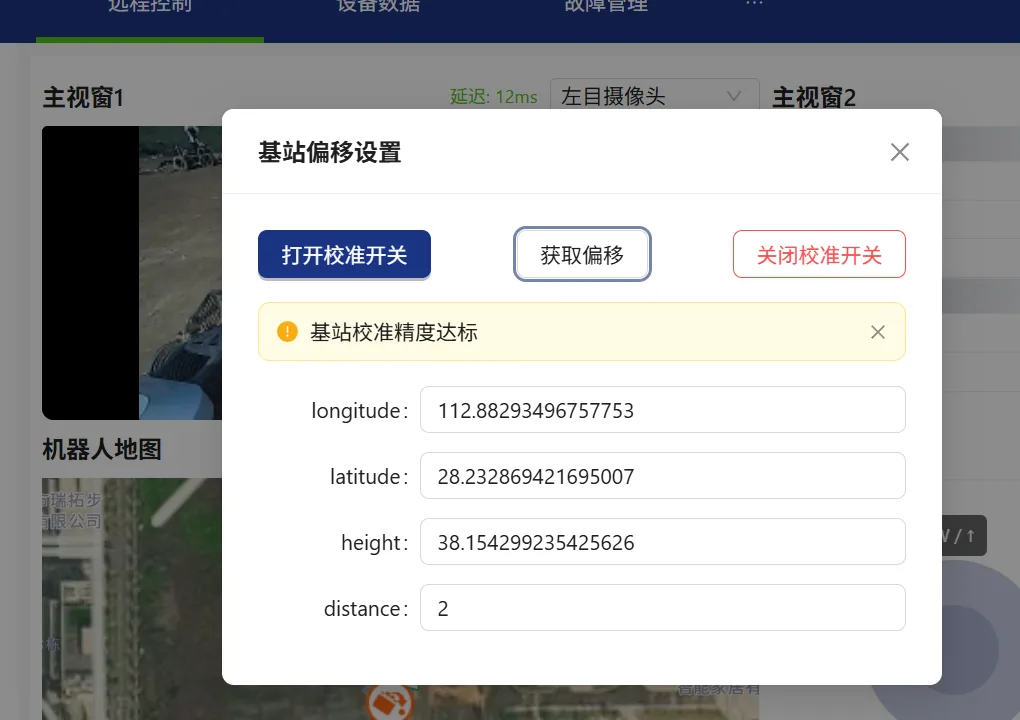Click the orange warning icon in alert
The width and height of the screenshot is (1020, 720).
click(287, 332)
